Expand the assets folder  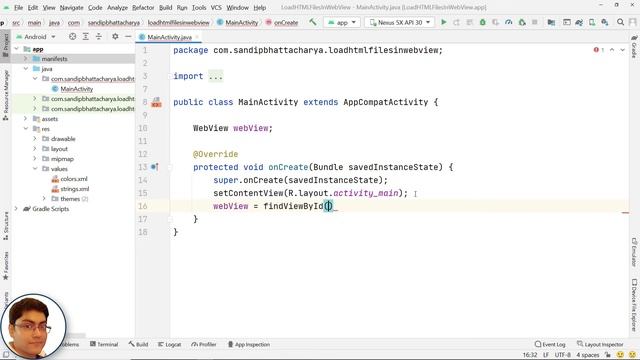26,119
